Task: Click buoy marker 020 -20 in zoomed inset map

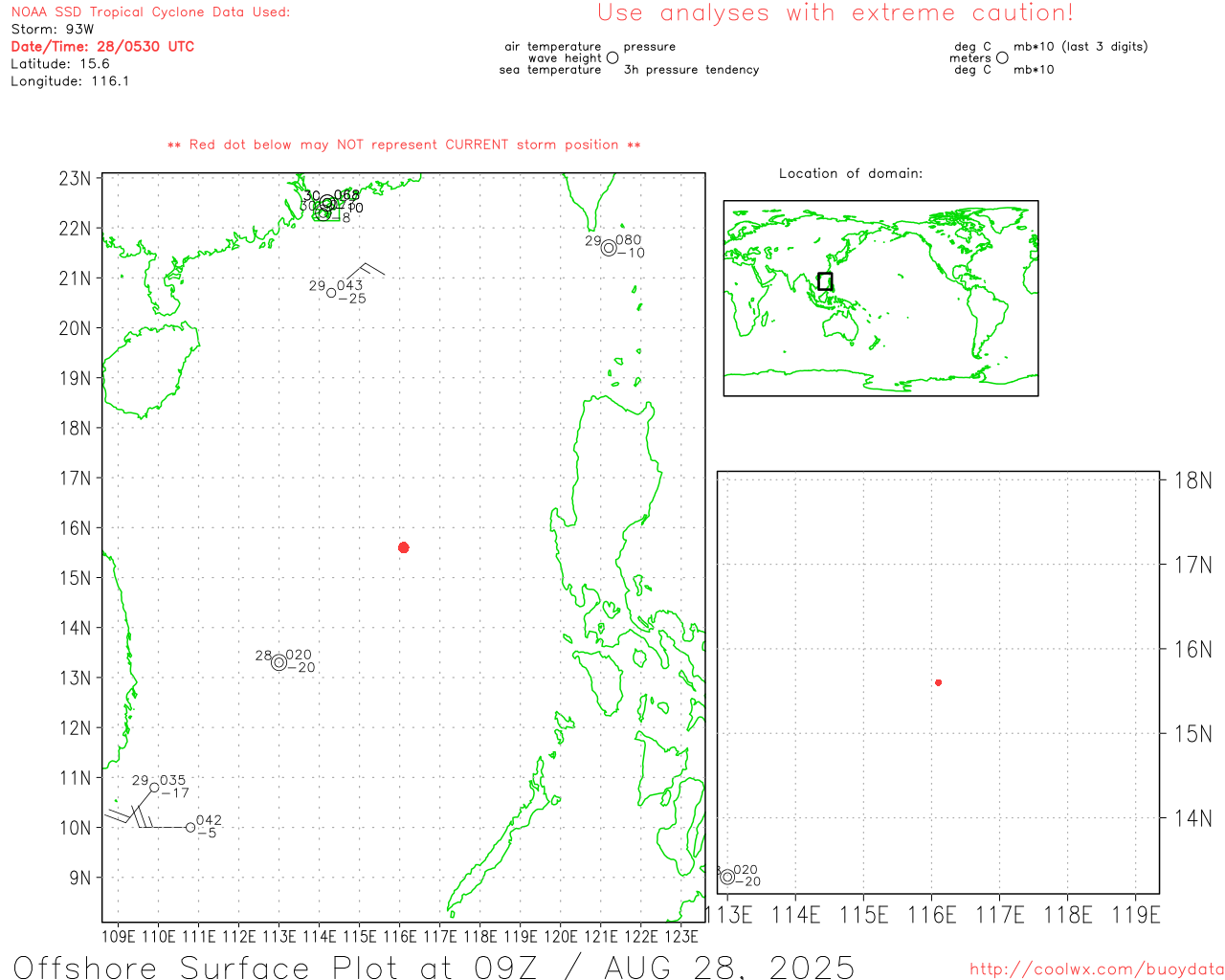Action: coord(727,877)
